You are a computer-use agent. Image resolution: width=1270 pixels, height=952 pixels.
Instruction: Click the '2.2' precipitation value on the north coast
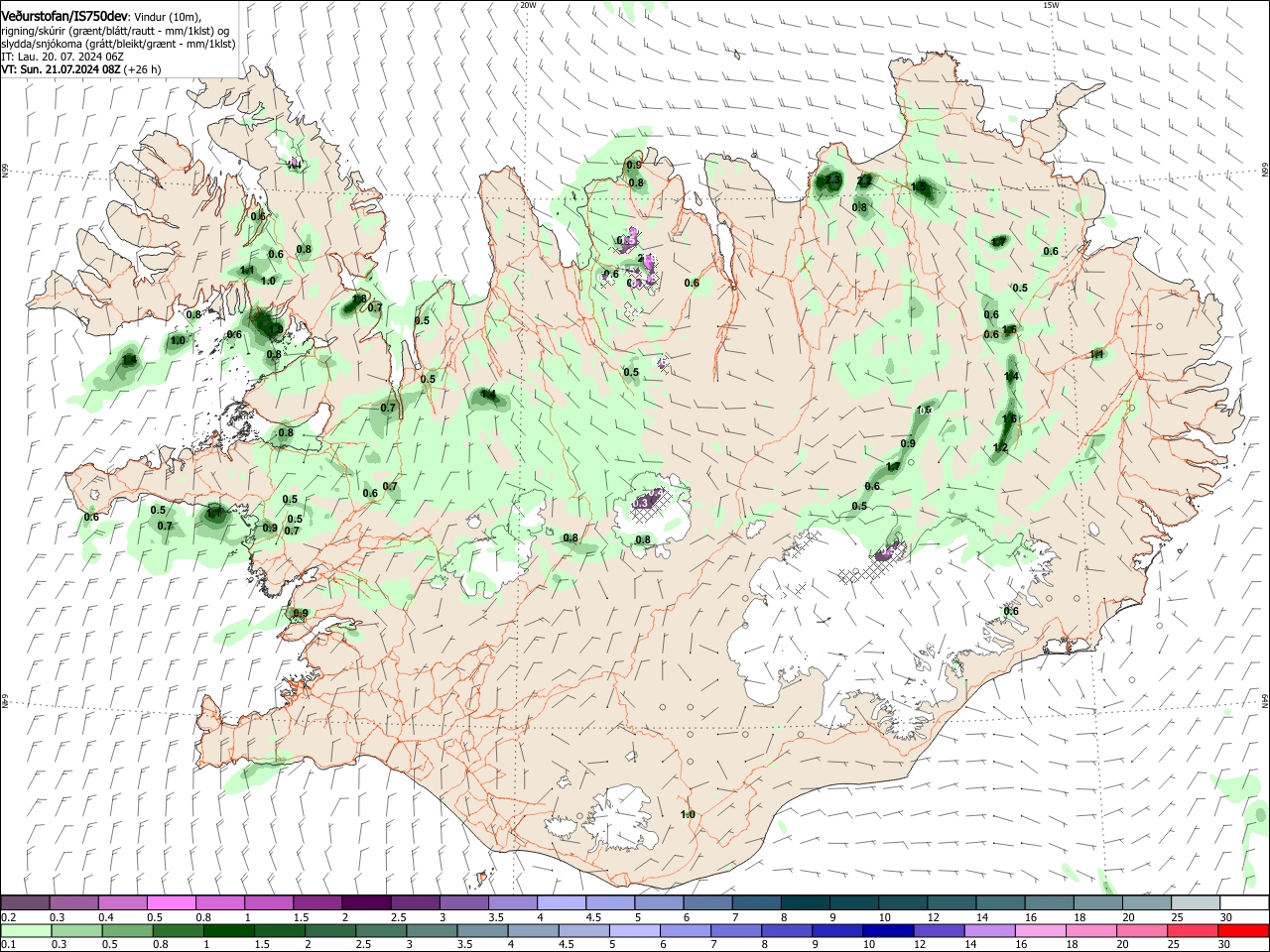pyautogui.click(x=864, y=181)
